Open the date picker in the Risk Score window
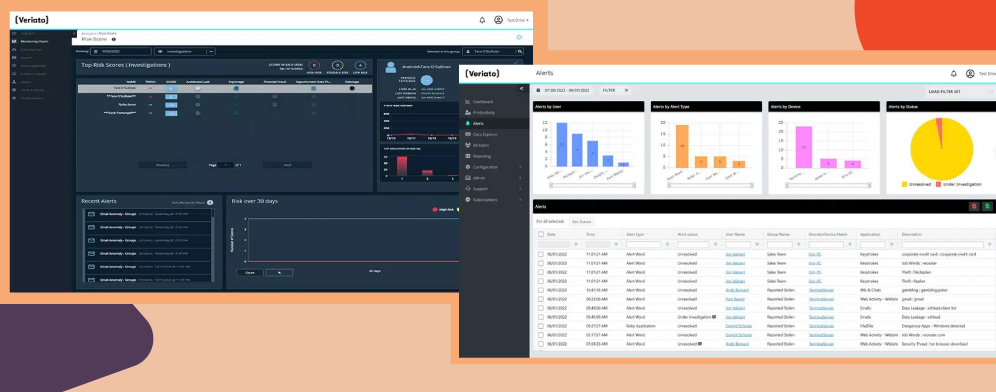The width and height of the screenshot is (996, 392). (x=121, y=51)
